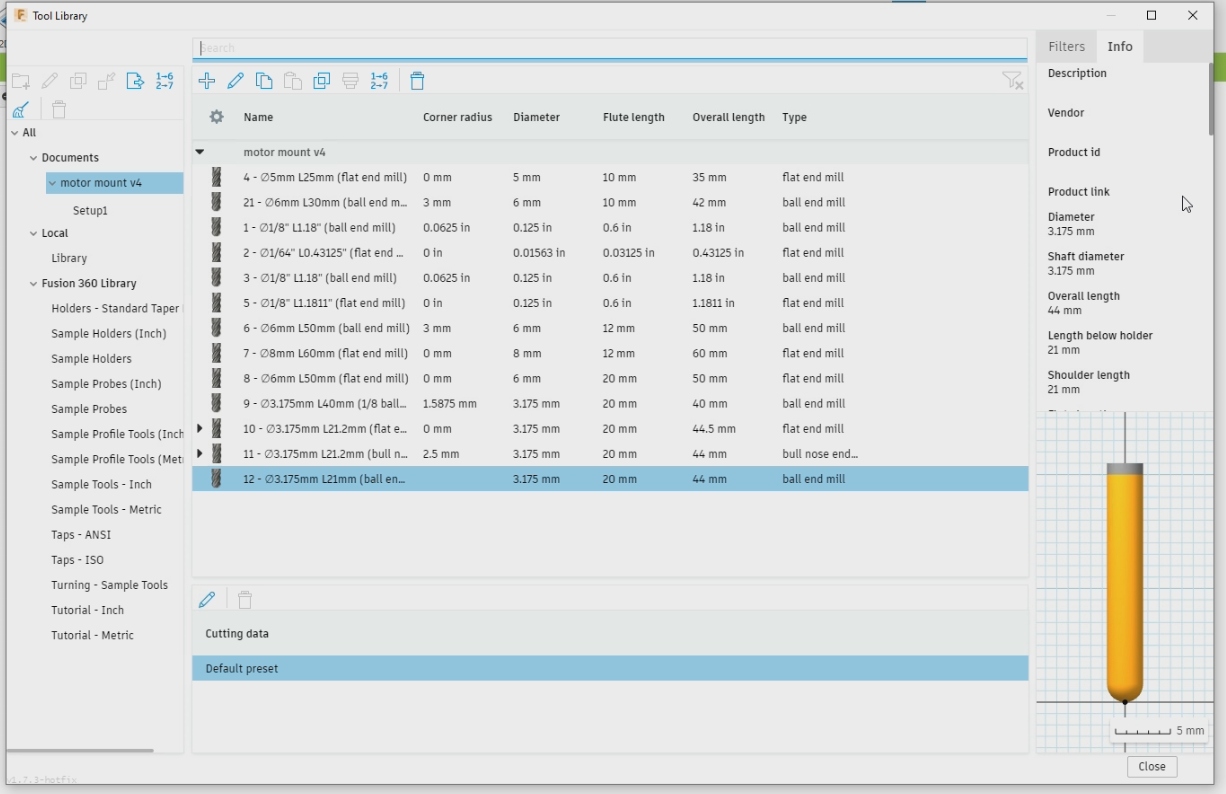Image resolution: width=1226 pixels, height=794 pixels.
Task: Click the renumber icon in library toolbar
Action: 164,81
